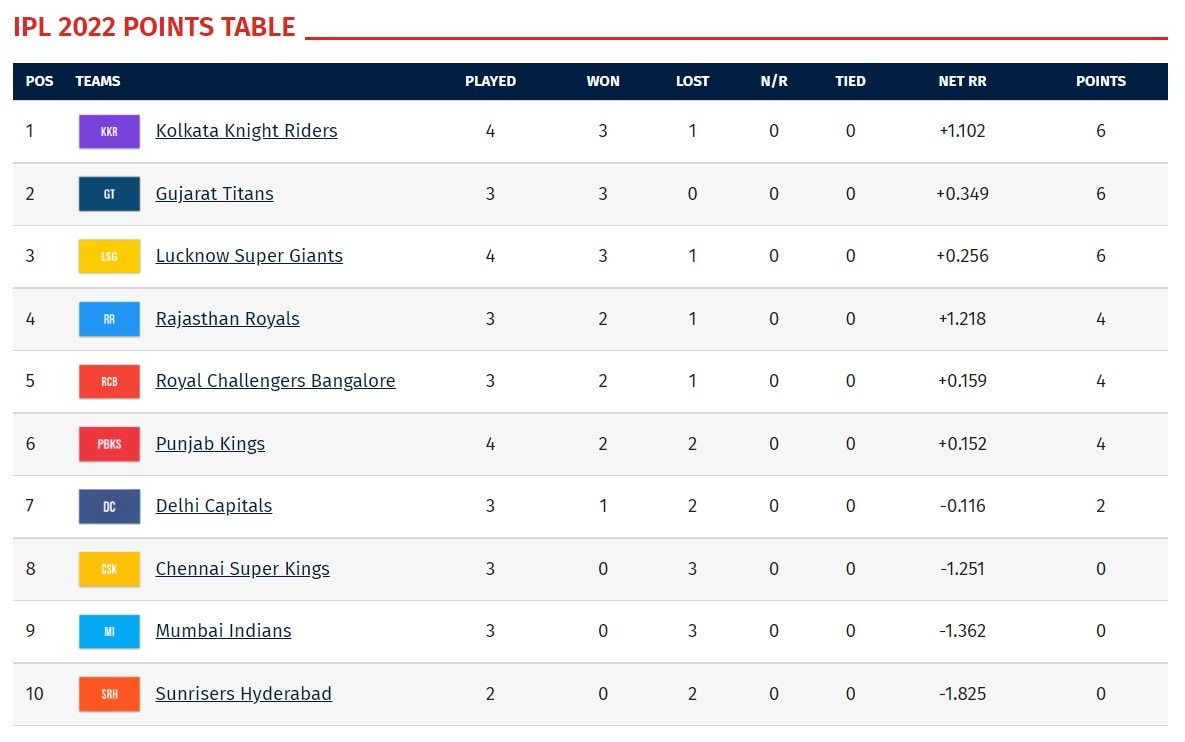
Task: Click the RR team logo
Action: pyautogui.click(x=108, y=318)
